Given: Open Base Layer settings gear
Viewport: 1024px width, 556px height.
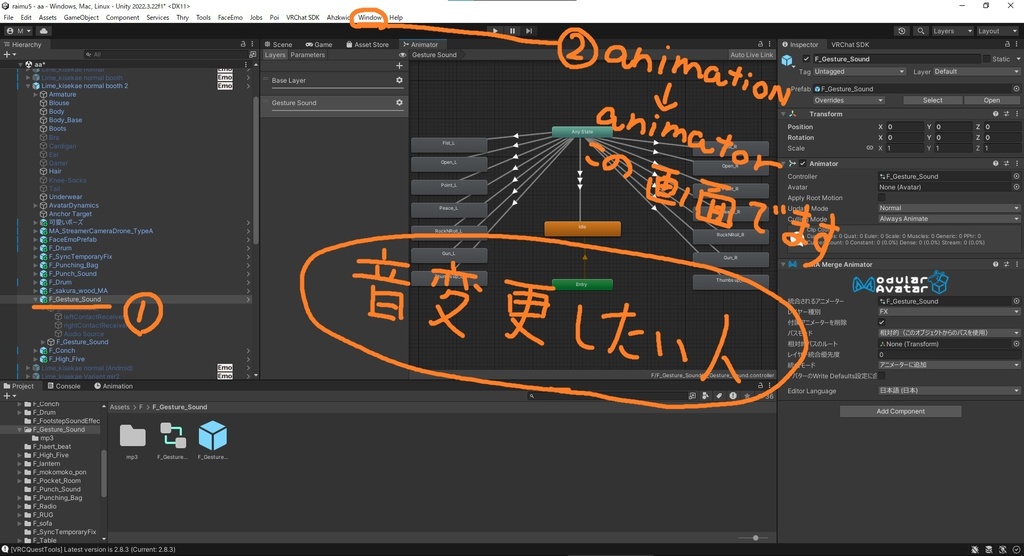Looking at the screenshot, I should 399,80.
